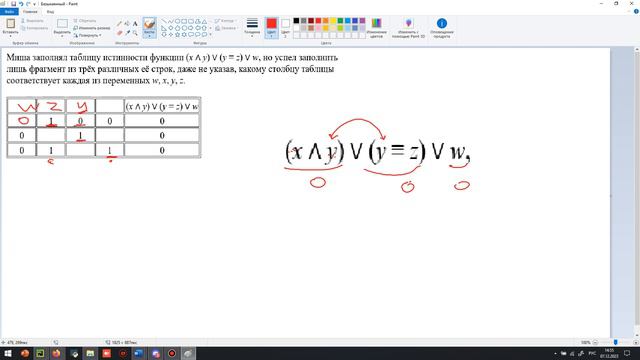Image resolution: width=640 pixels, height=360 pixels.
Task: Click Undo in quick access toolbar
Action: click(x=21, y=4)
